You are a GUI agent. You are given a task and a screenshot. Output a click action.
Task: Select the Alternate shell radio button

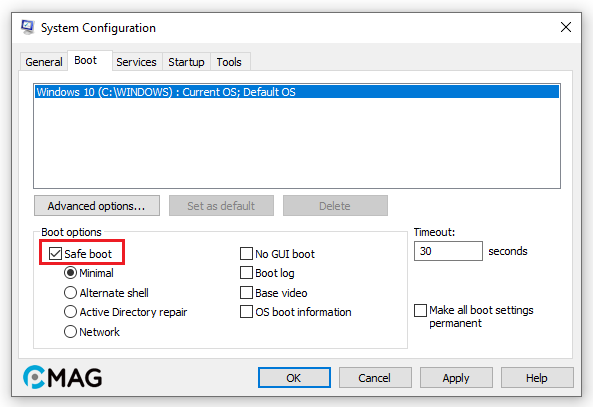pos(70,292)
